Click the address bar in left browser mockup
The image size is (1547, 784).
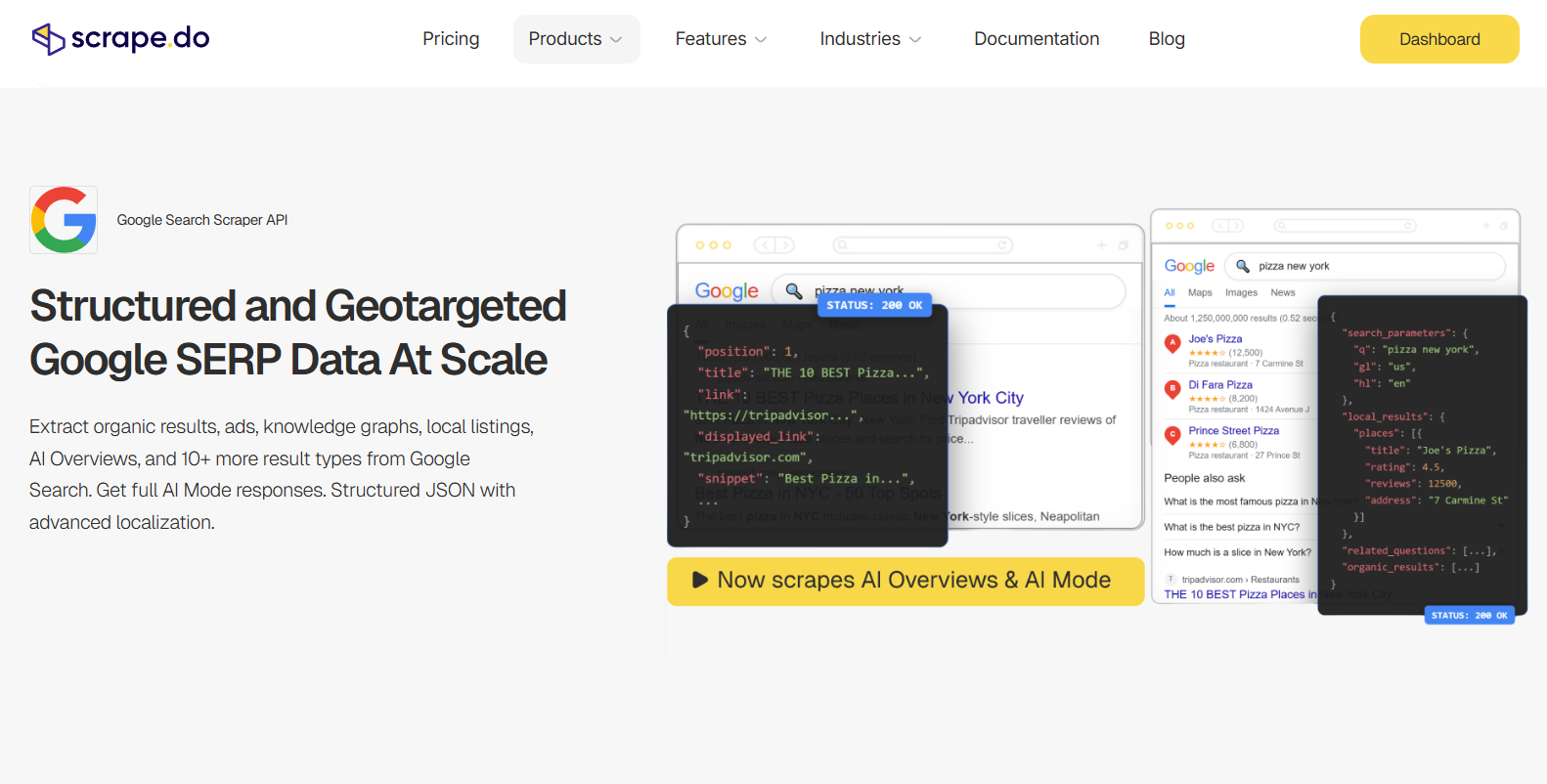pyautogui.click(x=922, y=245)
